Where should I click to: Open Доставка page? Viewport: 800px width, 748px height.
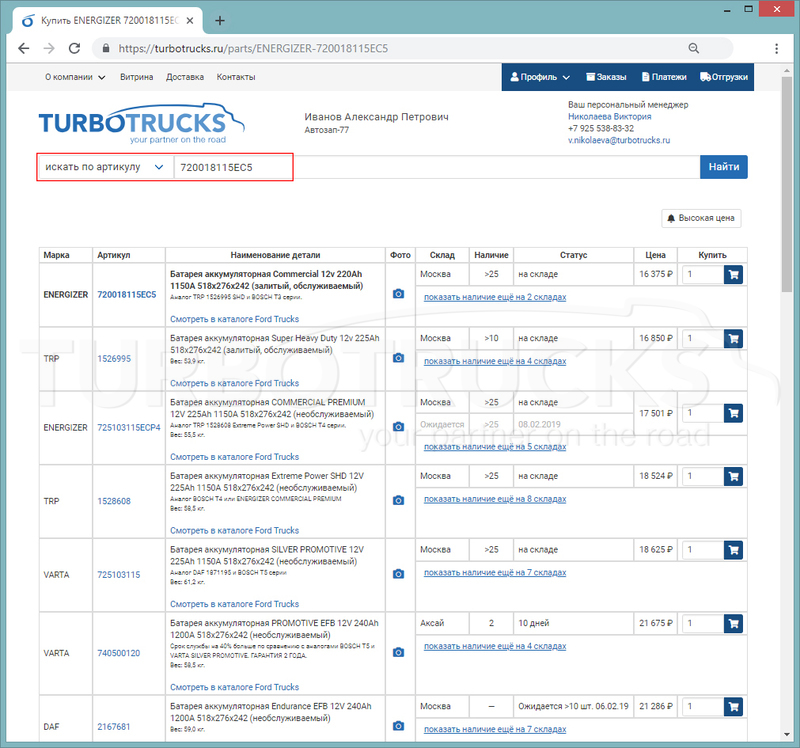pos(185,77)
